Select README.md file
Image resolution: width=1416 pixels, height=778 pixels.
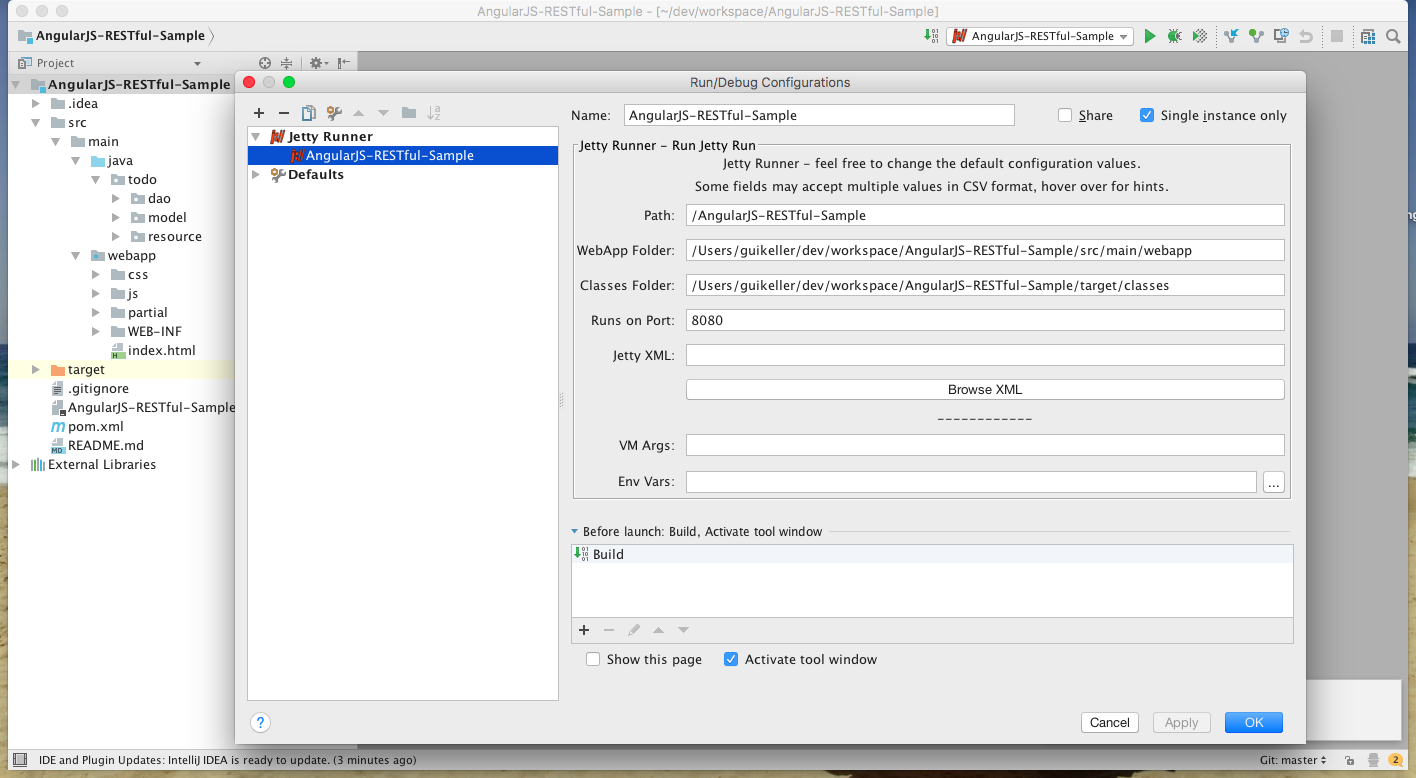[x=106, y=445]
